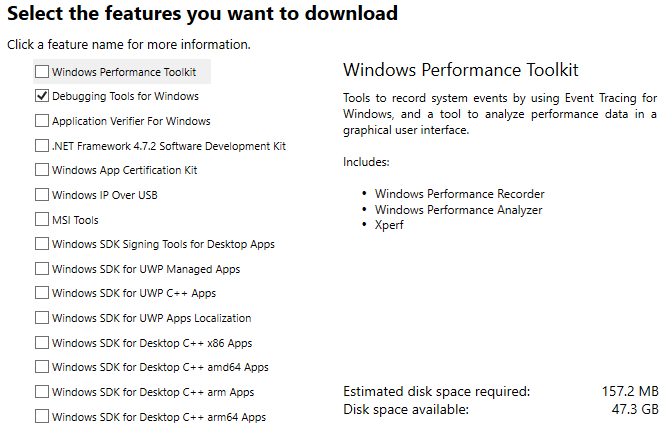Tick Windows SDK for Desktop C++ amd64 Apps
The height and width of the screenshot is (435, 669).
(41, 367)
